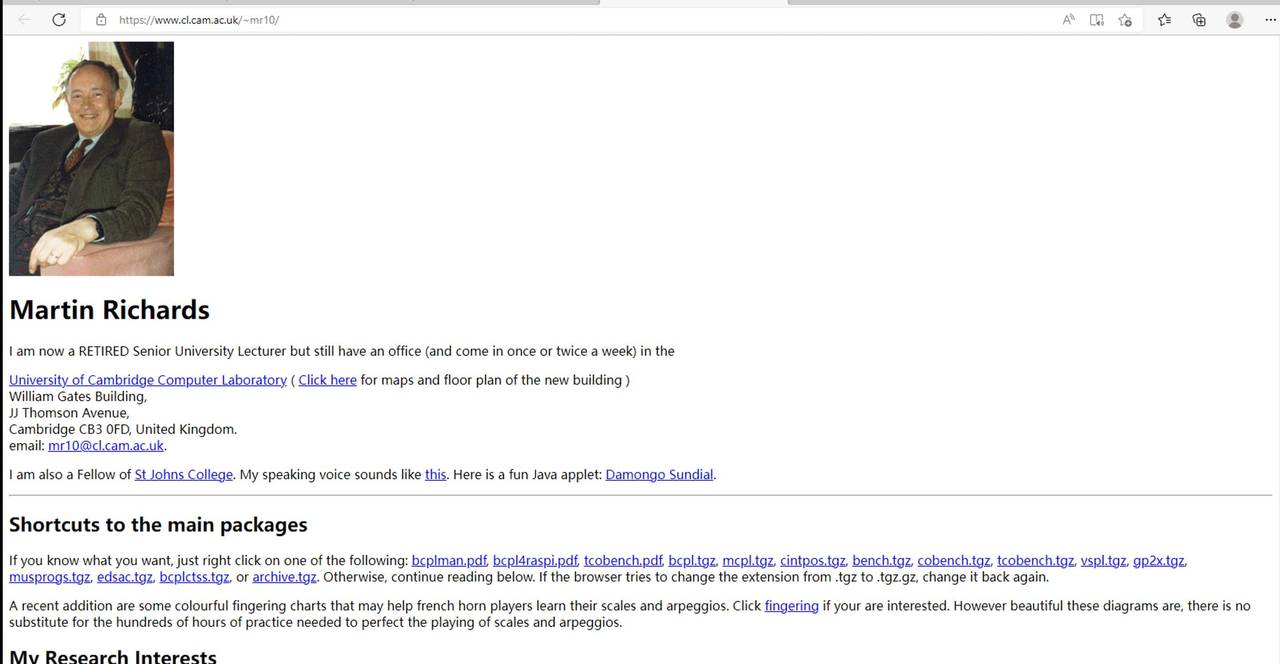Open Collections icon

coord(1199,19)
